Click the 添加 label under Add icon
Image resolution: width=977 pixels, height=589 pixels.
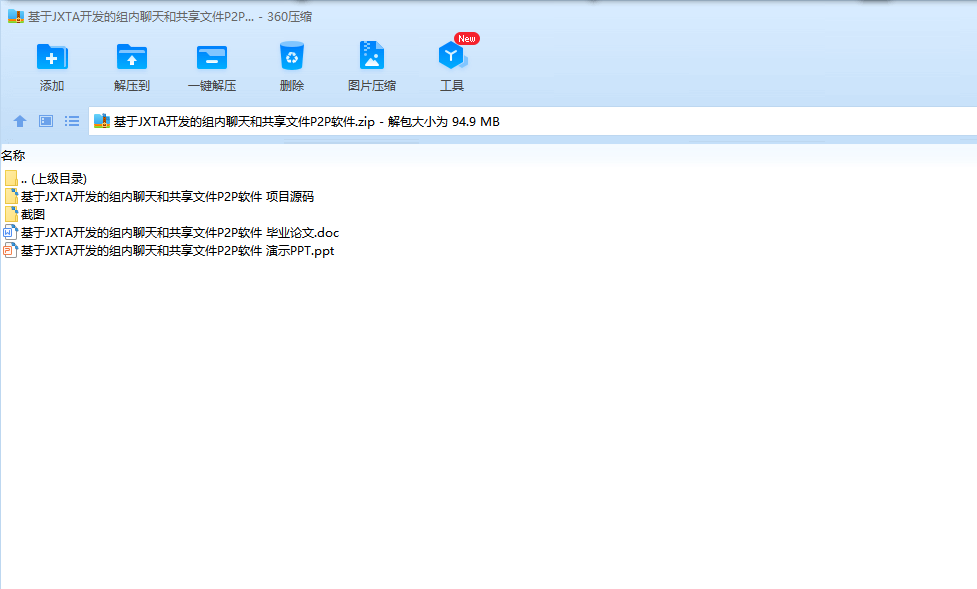52,85
